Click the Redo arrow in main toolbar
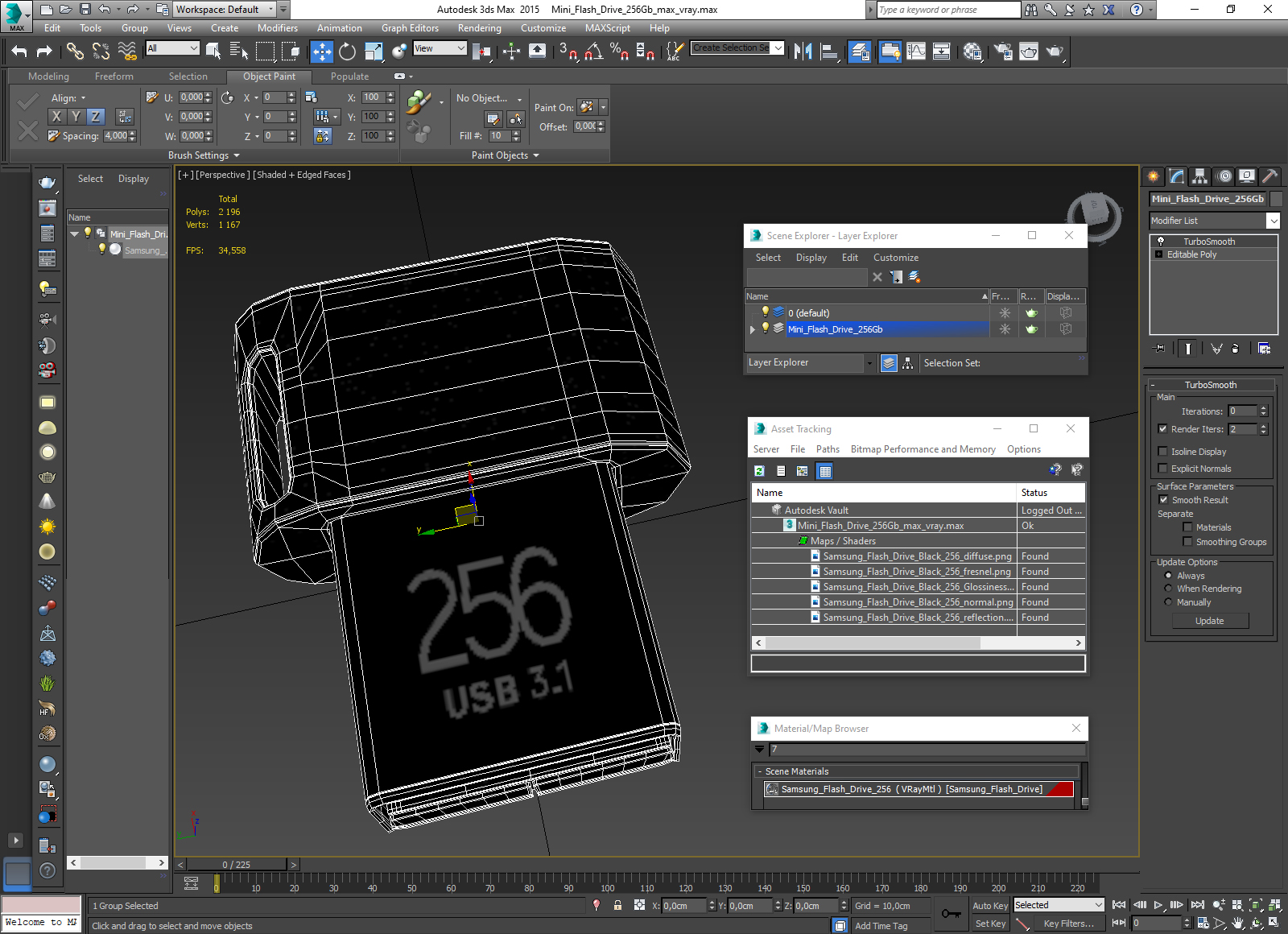Viewport: 1288px width, 934px height. pos(44,52)
